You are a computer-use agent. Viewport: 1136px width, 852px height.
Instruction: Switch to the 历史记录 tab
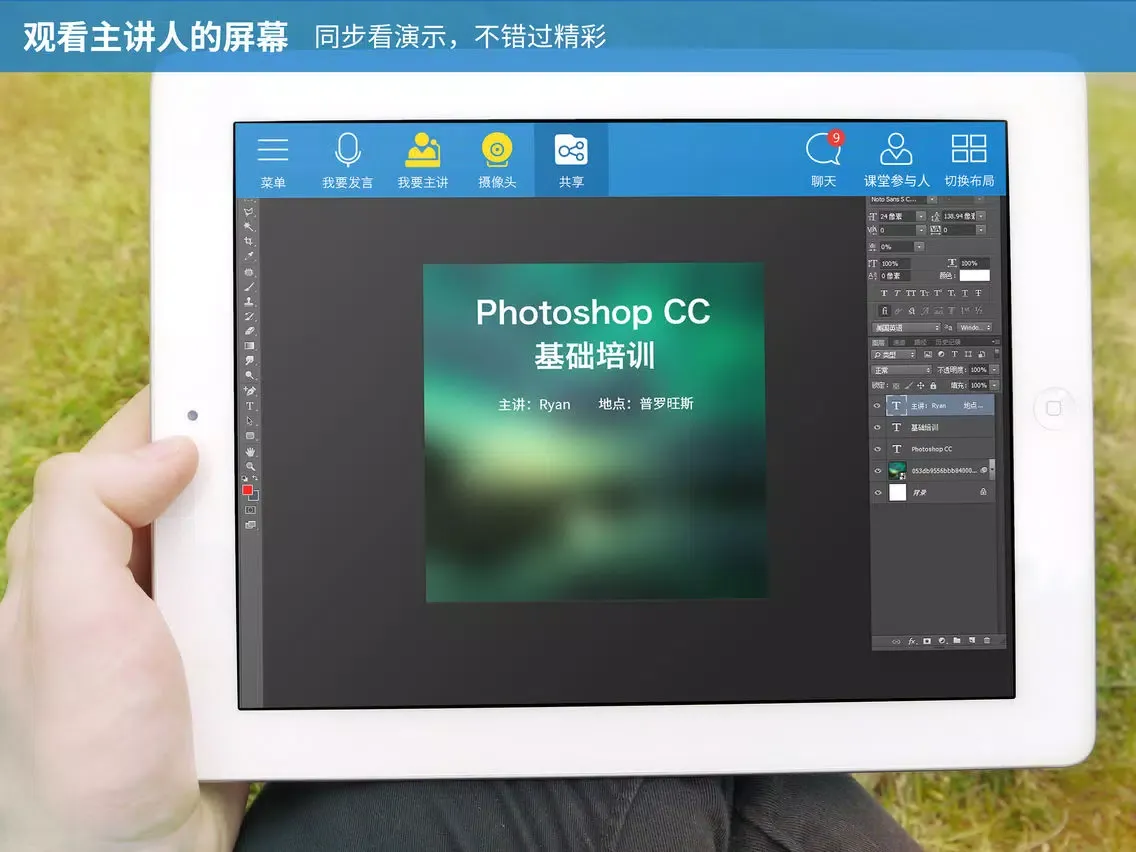click(948, 342)
